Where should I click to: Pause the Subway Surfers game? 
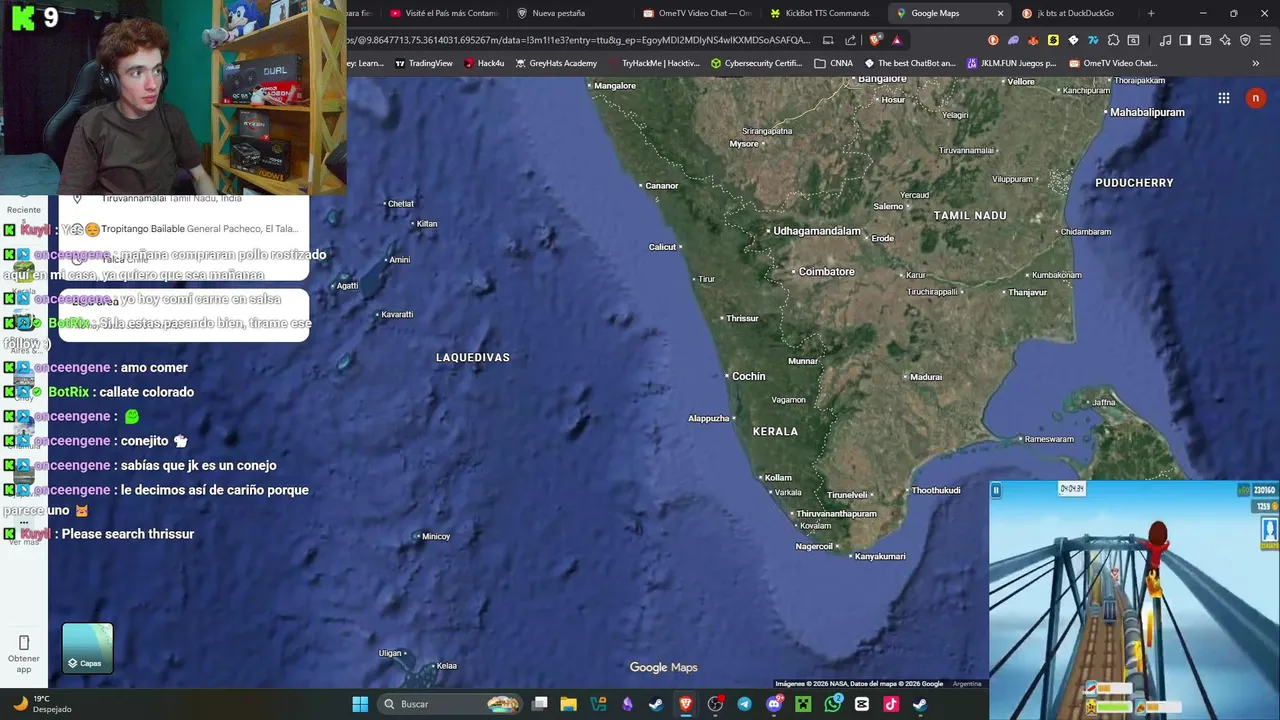click(x=996, y=490)
